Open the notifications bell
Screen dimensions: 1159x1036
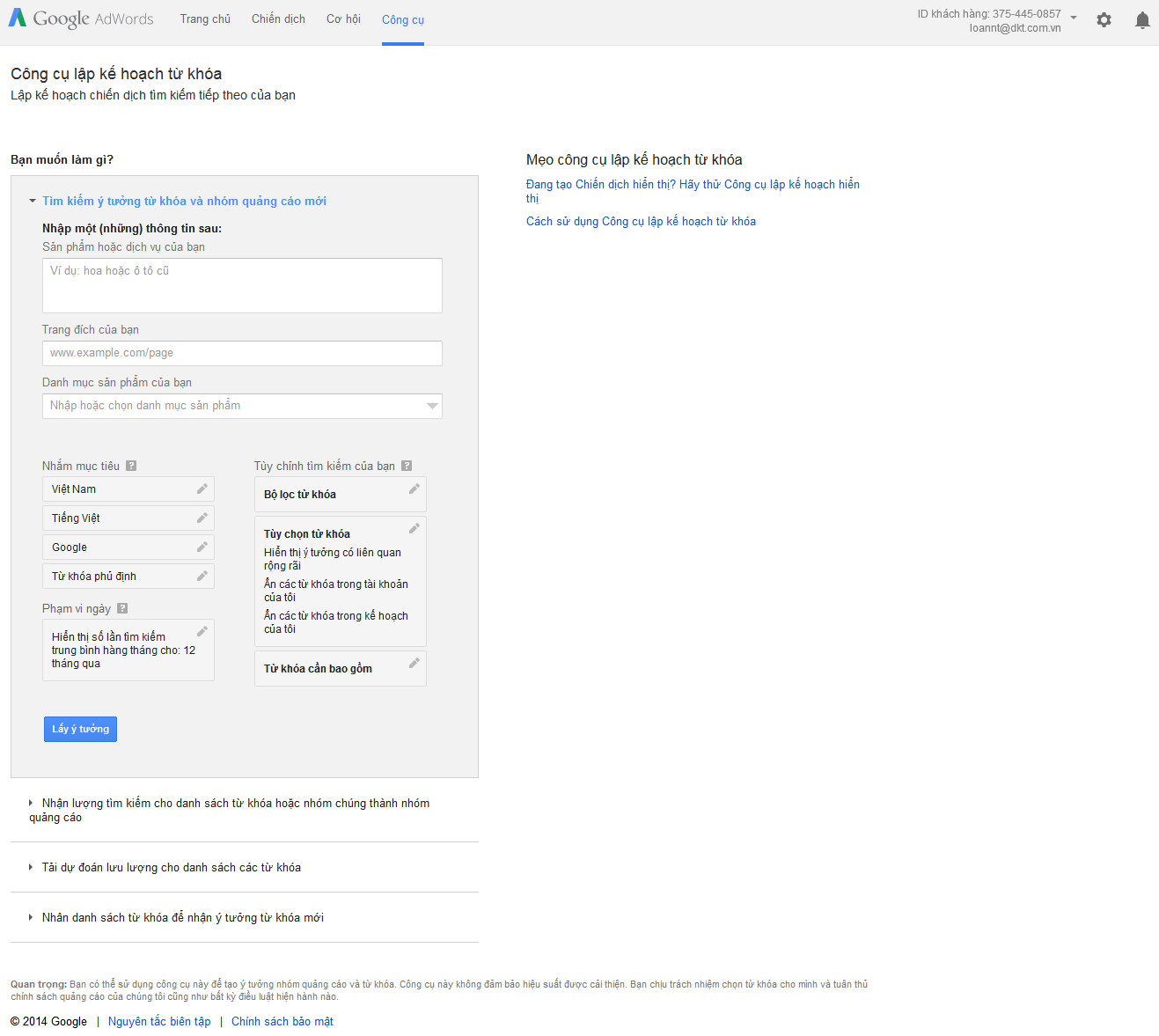(1142, 20)
